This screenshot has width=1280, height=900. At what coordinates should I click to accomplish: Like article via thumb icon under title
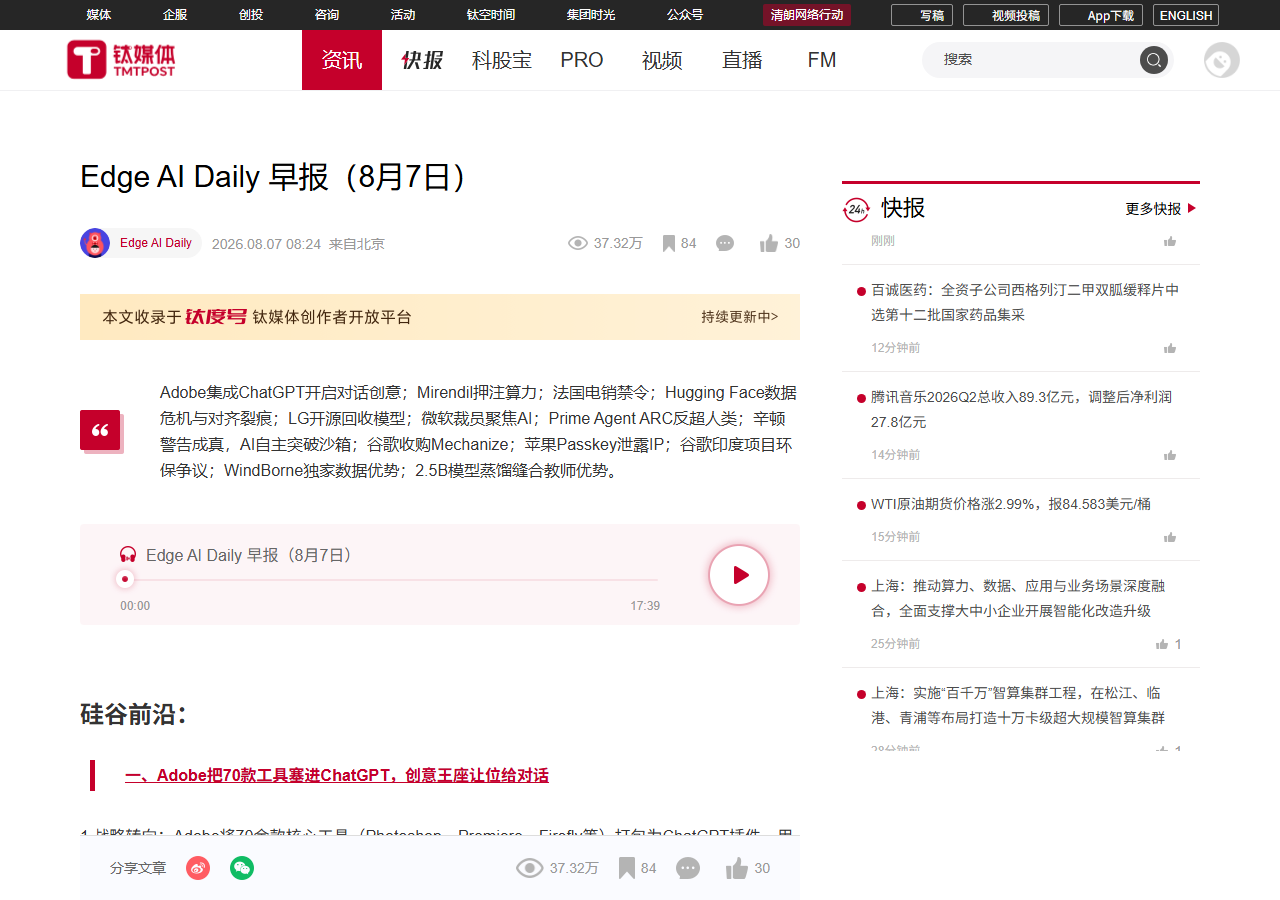pos(769,243)
